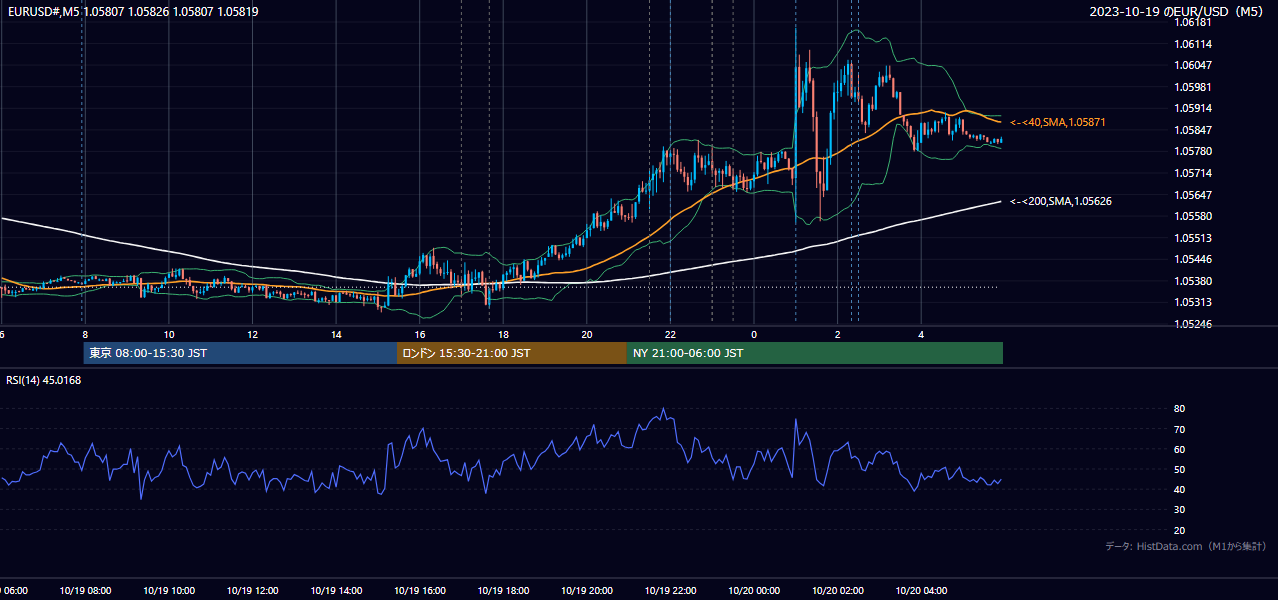The width and height of the screenshot is (1278, 600).
Task: Click price axis label 1.06114
Action: 1194,44
